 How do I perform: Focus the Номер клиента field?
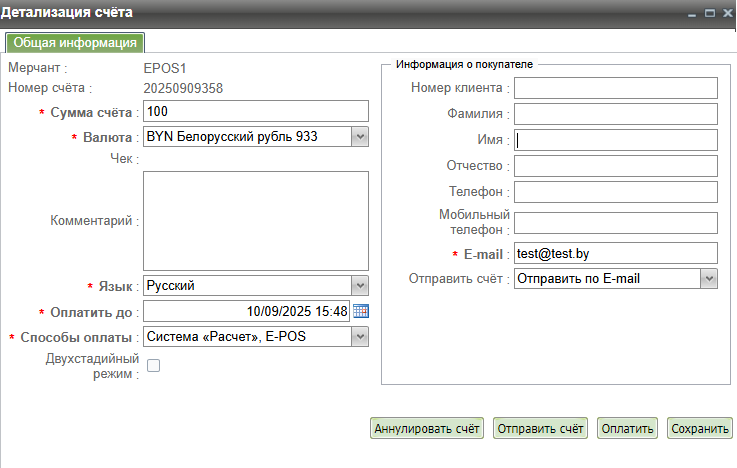pyautogui.click(x=616, y=89)
